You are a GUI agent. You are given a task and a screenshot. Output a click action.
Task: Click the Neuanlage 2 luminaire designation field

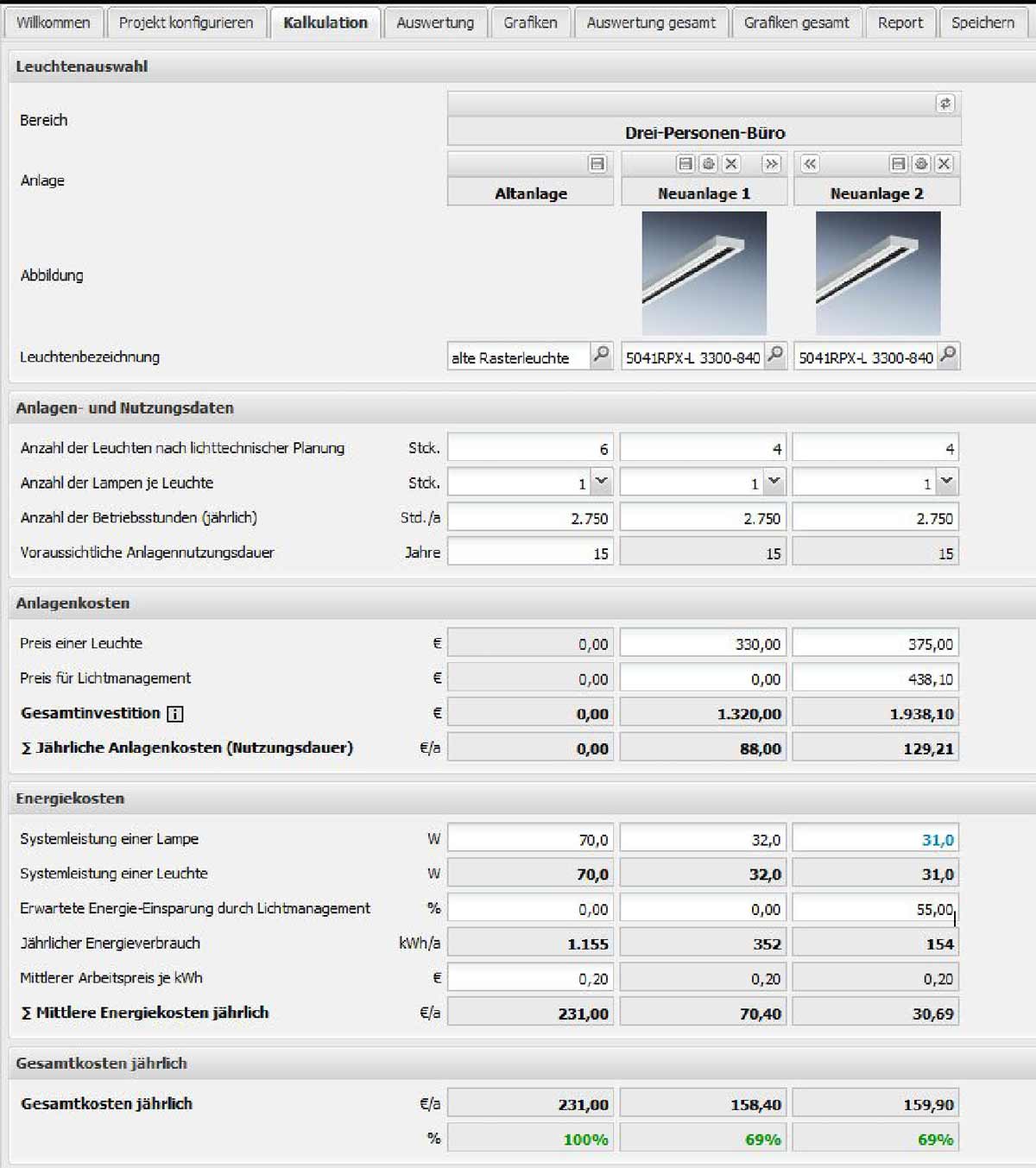pyautogui.click(x=866, y=357)
